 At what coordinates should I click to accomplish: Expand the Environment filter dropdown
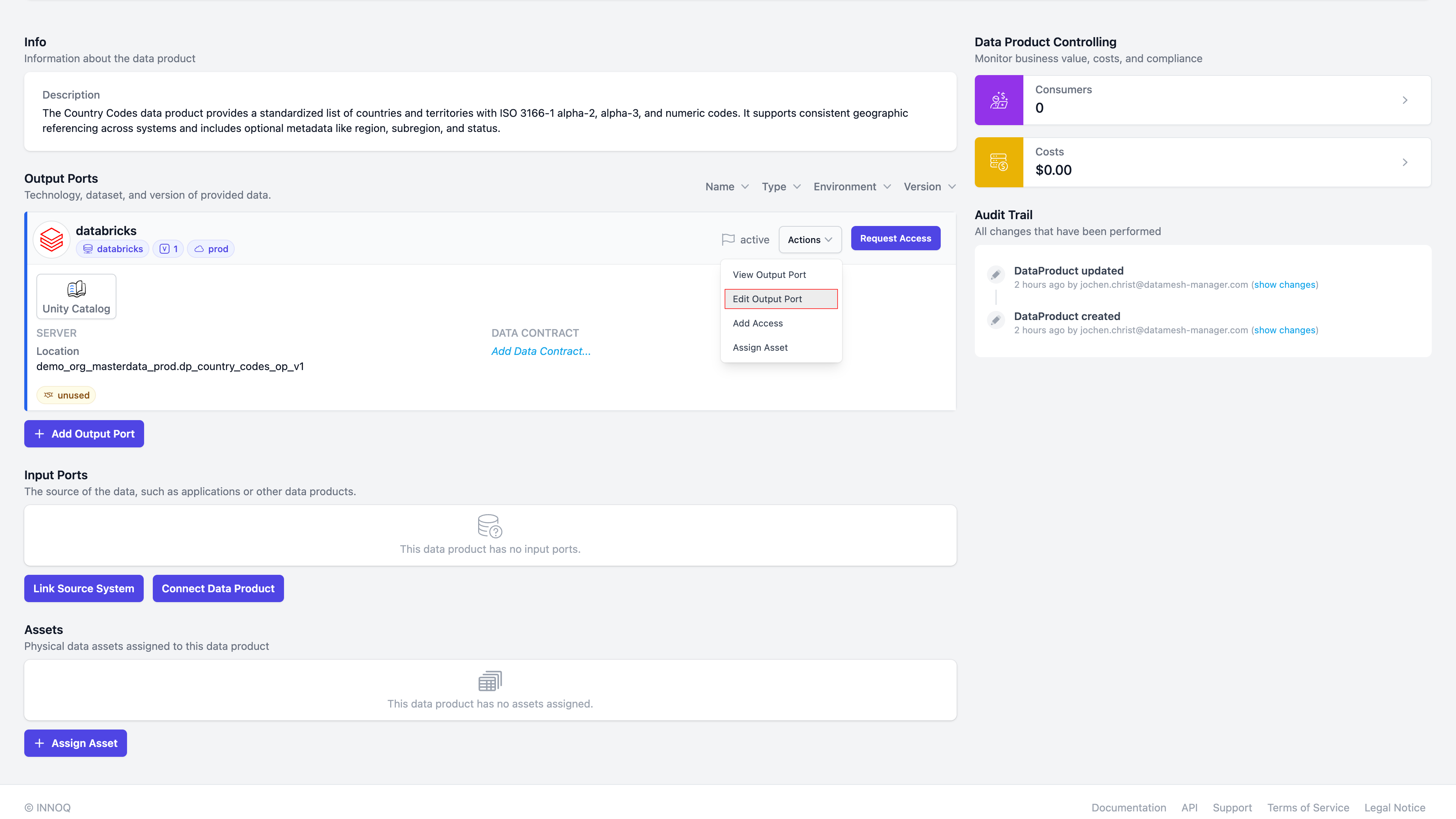(x=852, y=187)
